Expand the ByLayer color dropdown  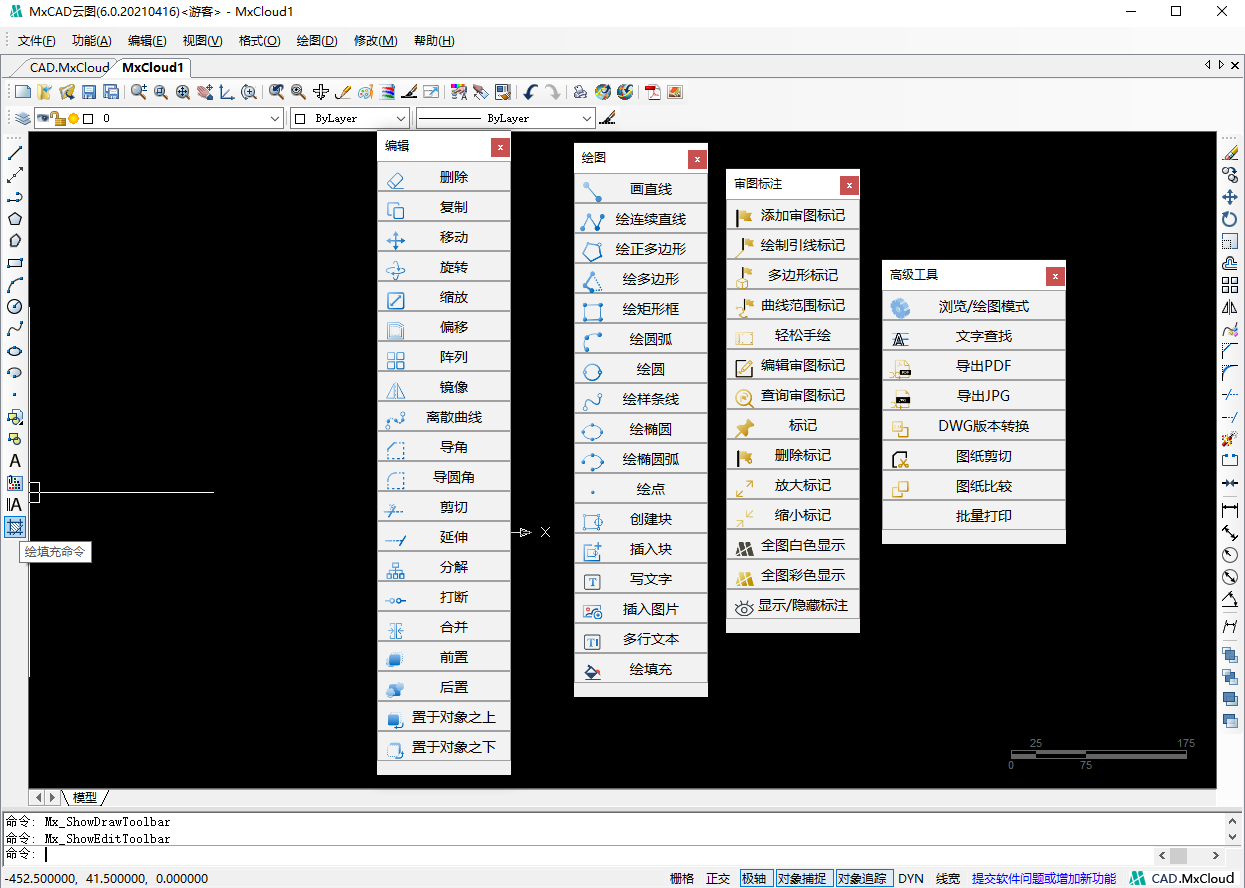(400, 118)
